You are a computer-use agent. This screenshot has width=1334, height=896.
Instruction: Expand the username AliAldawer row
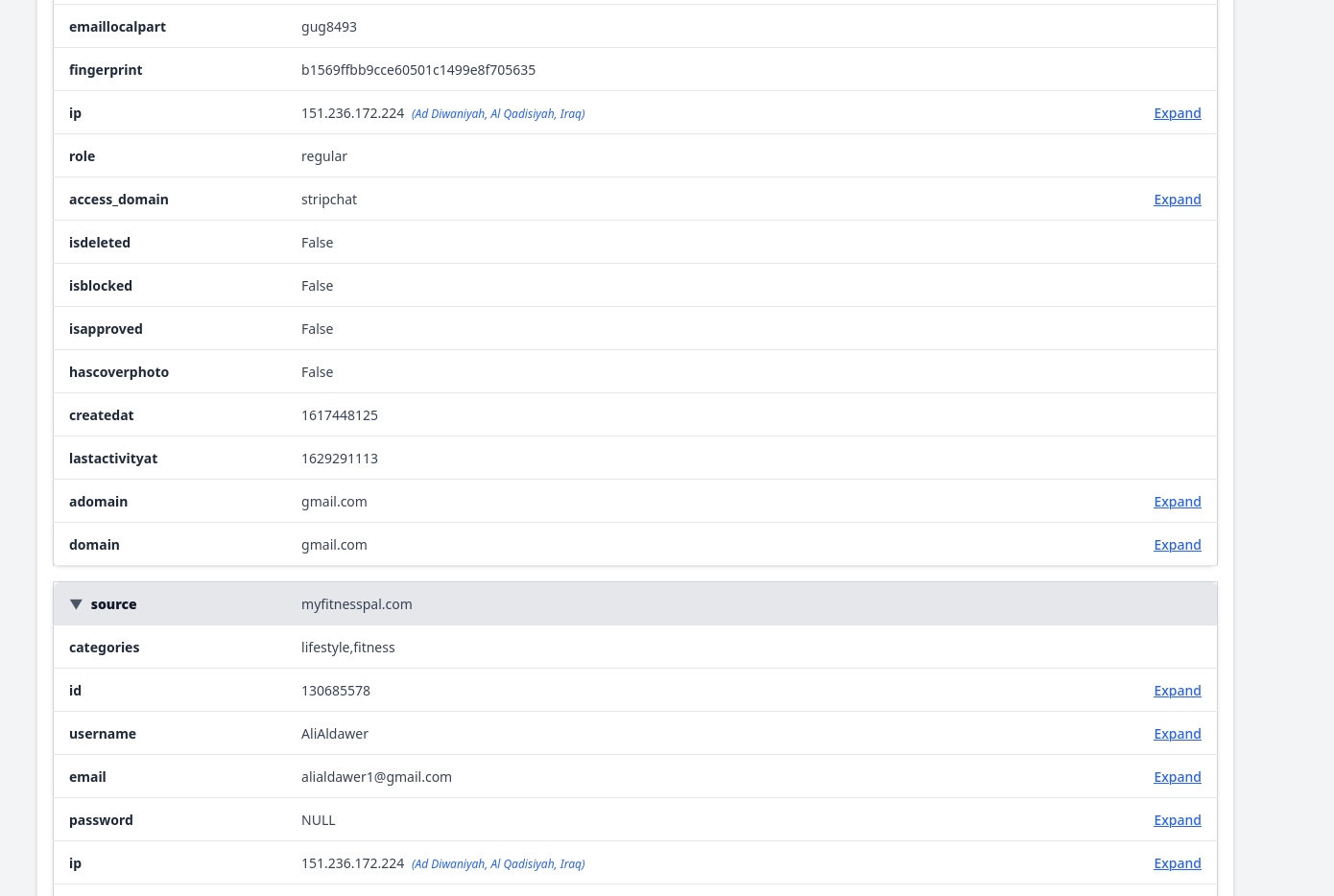1177,734
